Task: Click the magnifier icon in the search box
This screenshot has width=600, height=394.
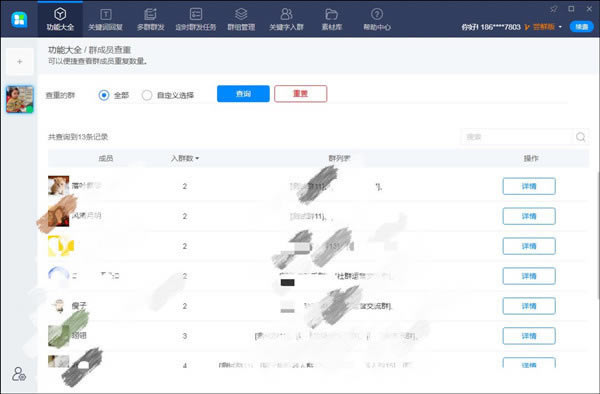Action: 580,137
